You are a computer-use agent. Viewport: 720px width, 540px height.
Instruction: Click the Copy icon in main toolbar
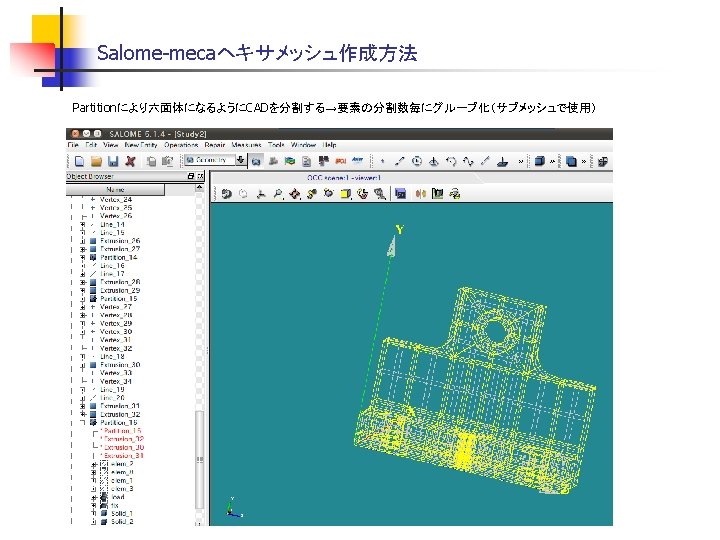[x=151, y=161]
